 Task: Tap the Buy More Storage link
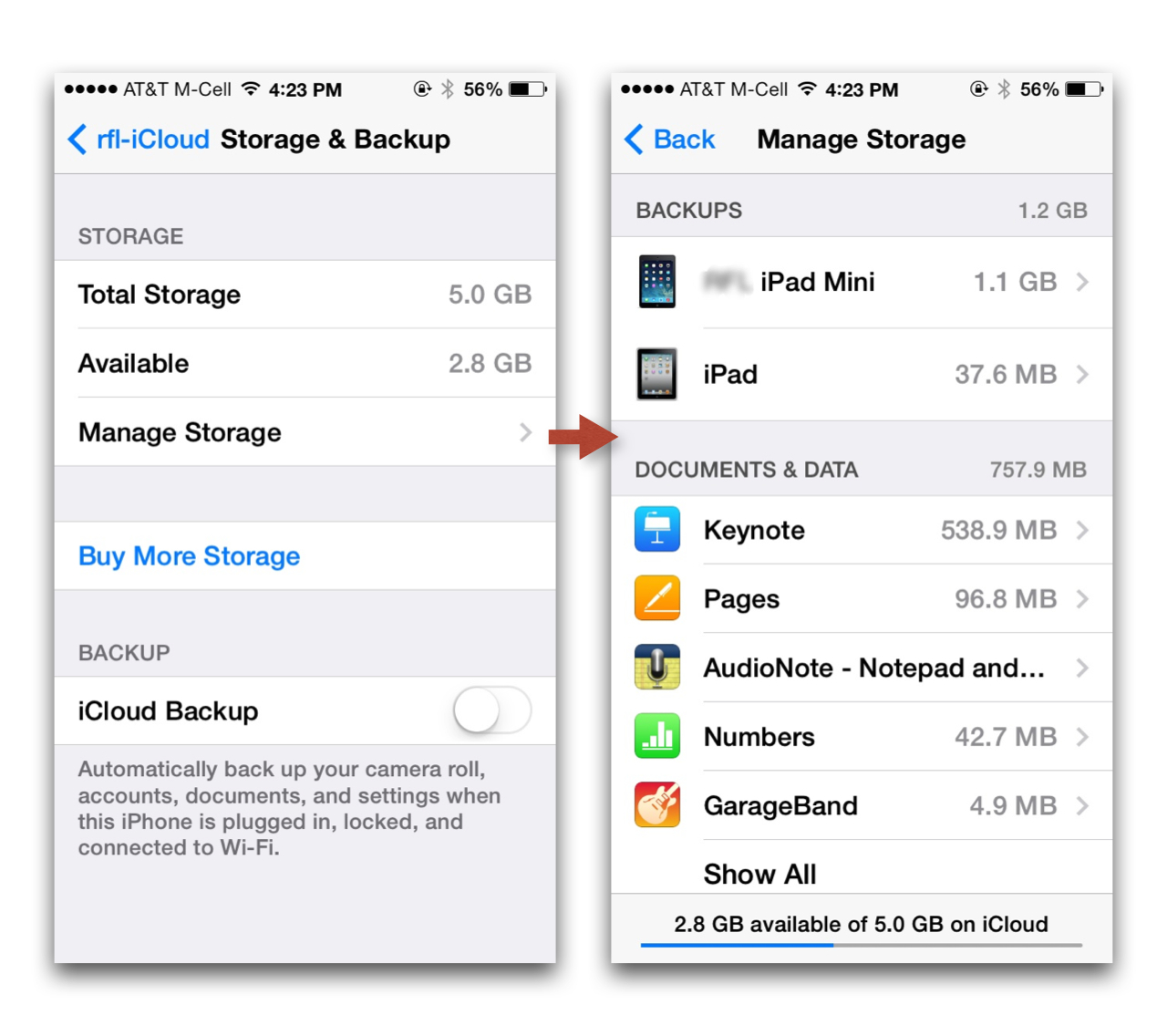coord(189,556)
